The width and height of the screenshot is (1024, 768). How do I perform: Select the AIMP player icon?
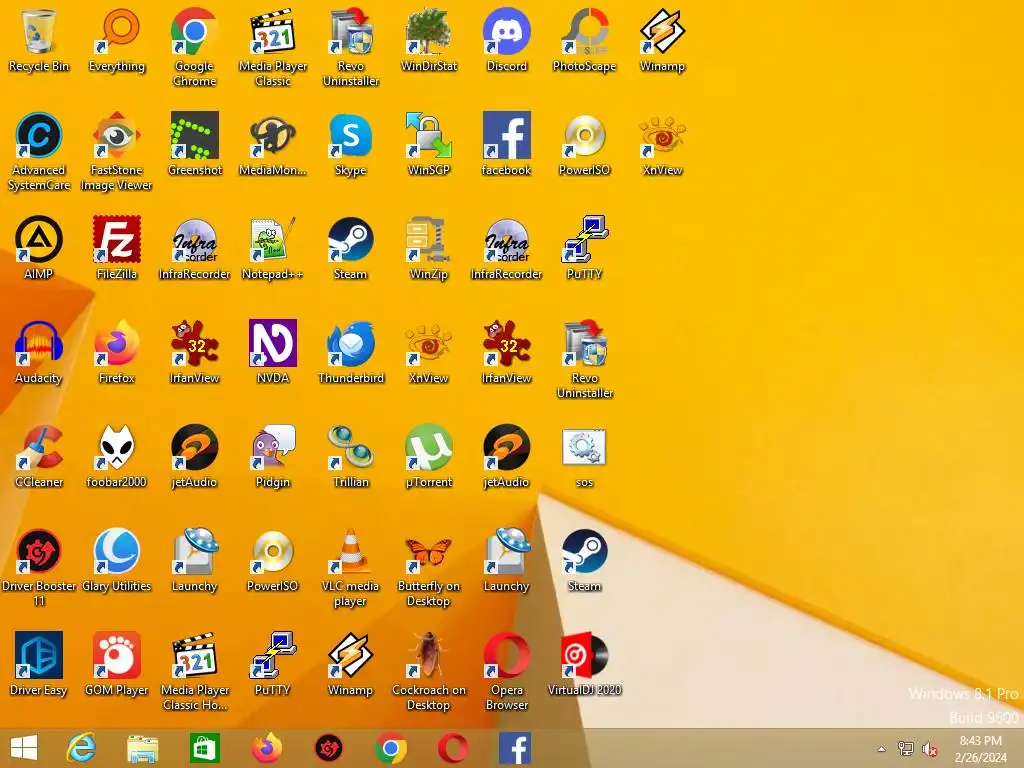[x=39, y=249]
